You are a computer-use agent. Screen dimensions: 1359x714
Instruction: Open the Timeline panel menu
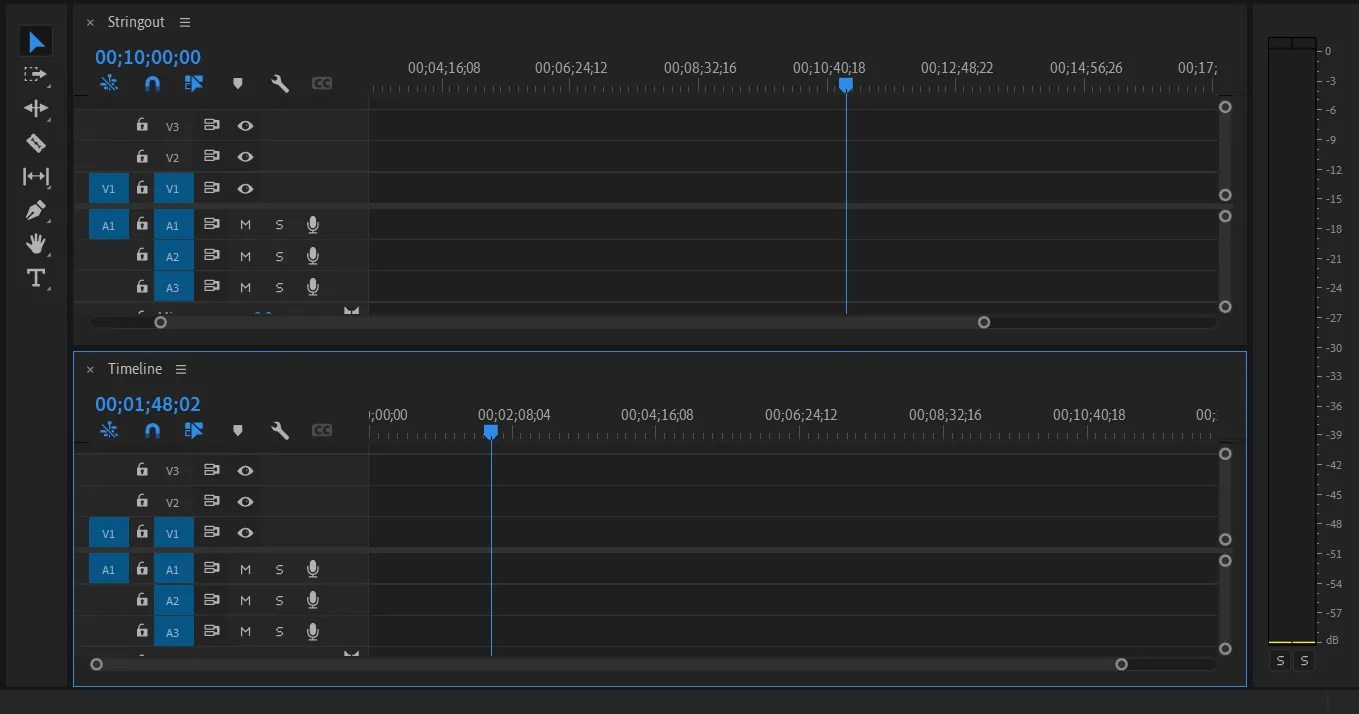click(x=181, y=368)
